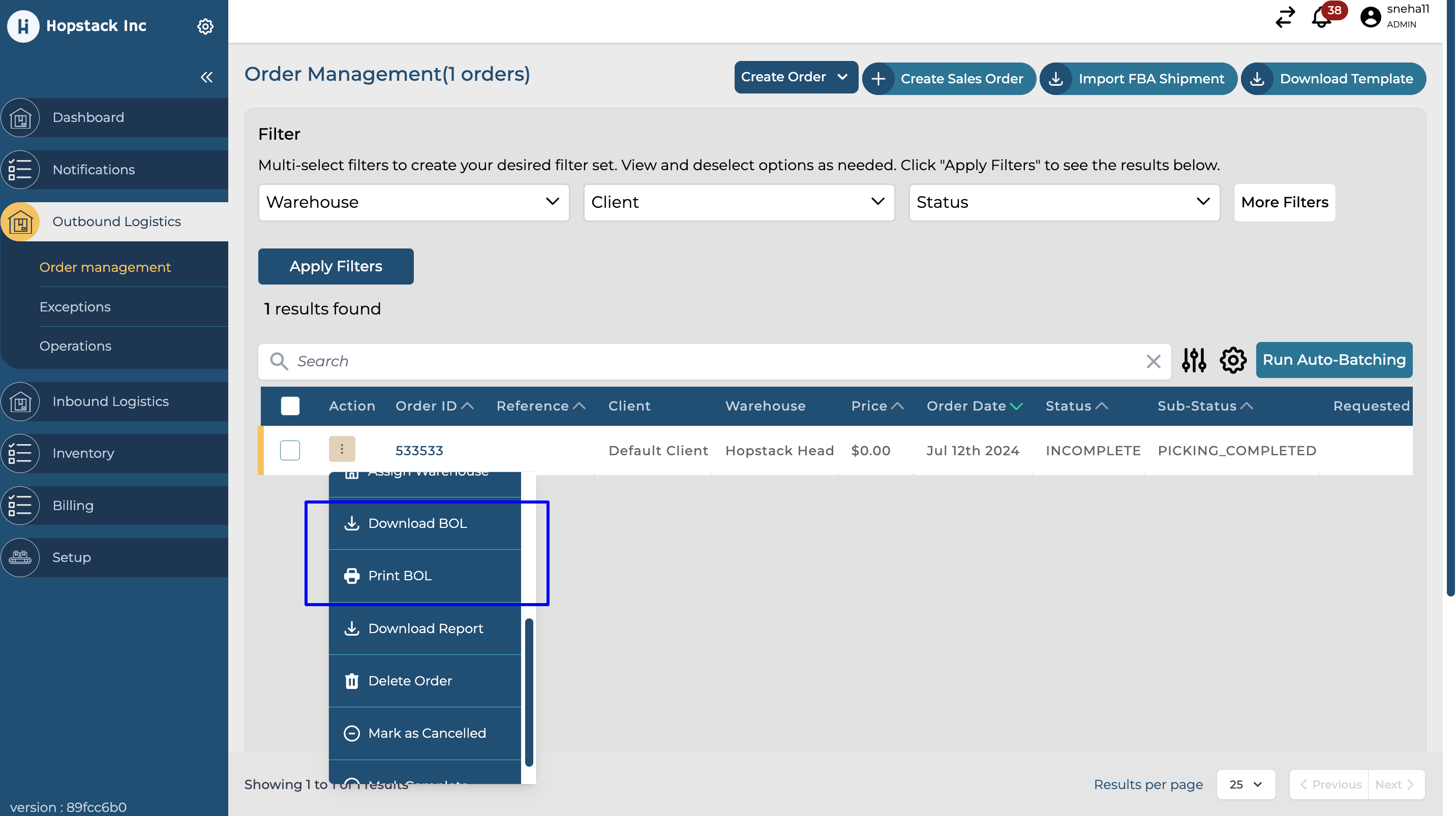The width and height of the screenshot is (1456, 816).
Task: Choose Print BOL menu option
Action: pos(400,576)
